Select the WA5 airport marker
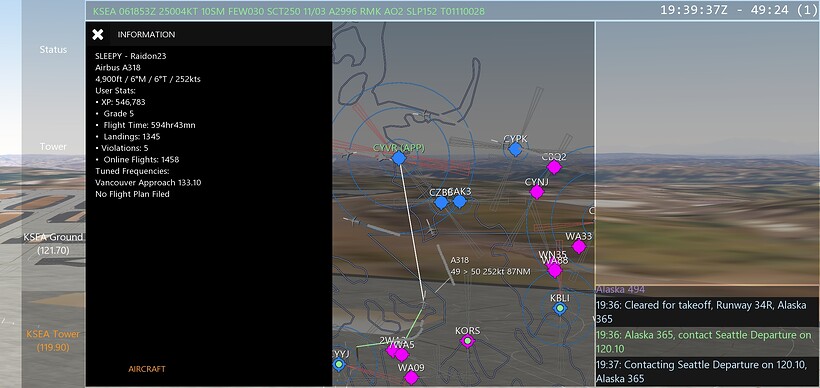The width and height of the screenshot is (820, 388). click(x=402, y=355)
